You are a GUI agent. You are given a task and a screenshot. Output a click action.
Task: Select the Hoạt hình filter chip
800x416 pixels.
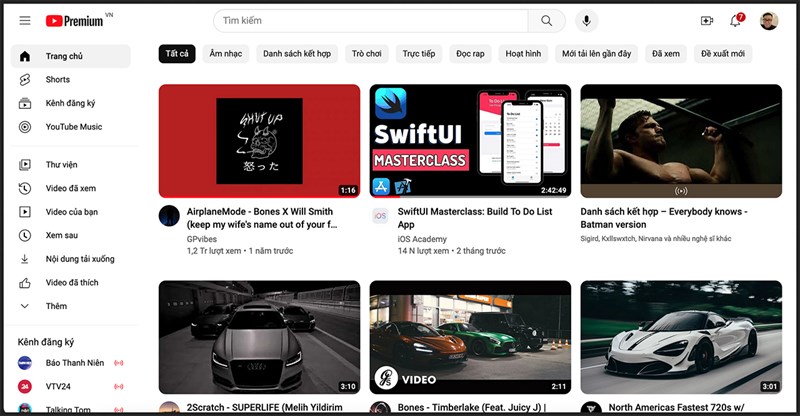pos(523,54)
